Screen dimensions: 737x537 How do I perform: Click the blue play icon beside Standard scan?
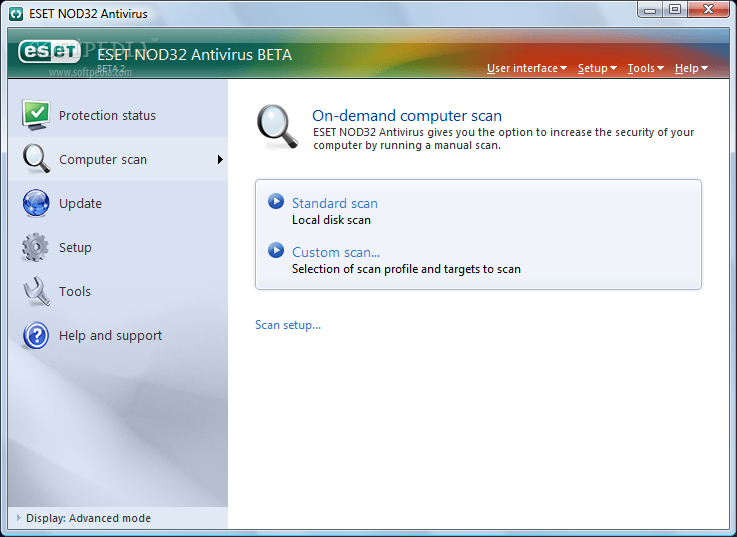point(276,201)
